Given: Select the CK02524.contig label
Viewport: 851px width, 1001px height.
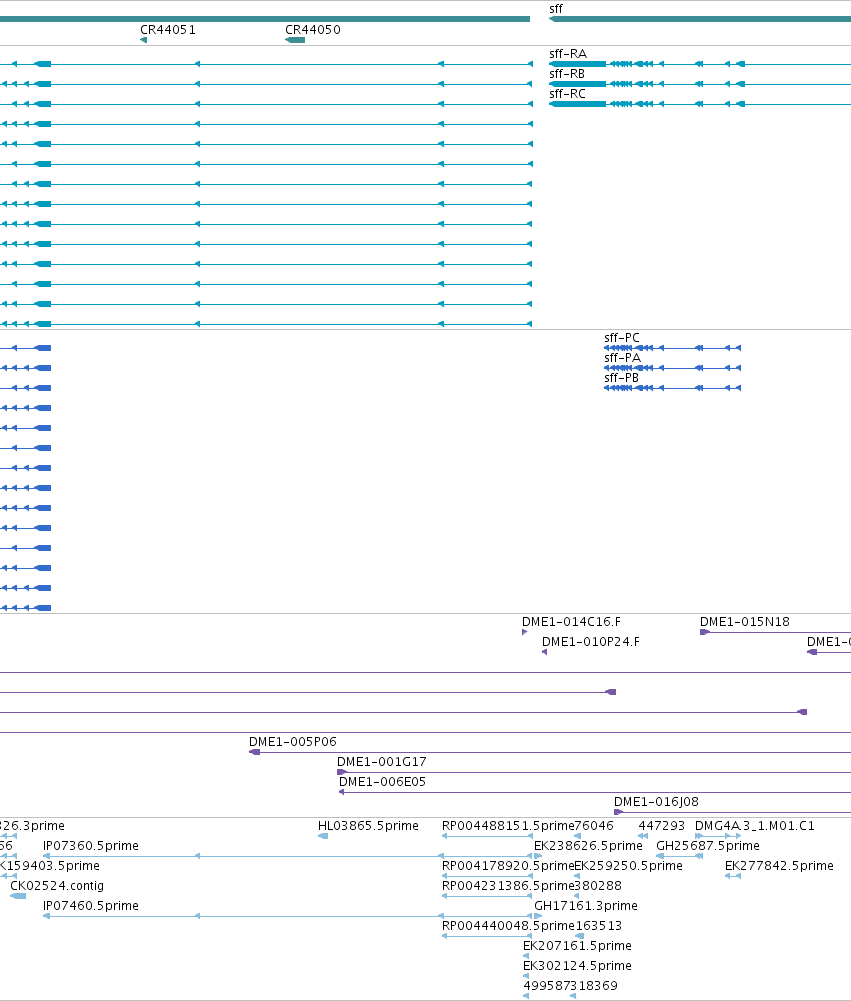Looking at the screenshot, I should pyautogui.click(x=57, y=885).
